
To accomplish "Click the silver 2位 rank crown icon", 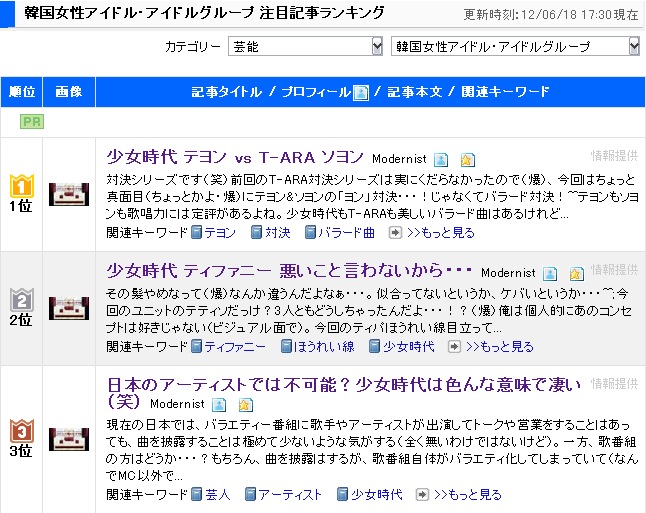I will click(21, 300).
